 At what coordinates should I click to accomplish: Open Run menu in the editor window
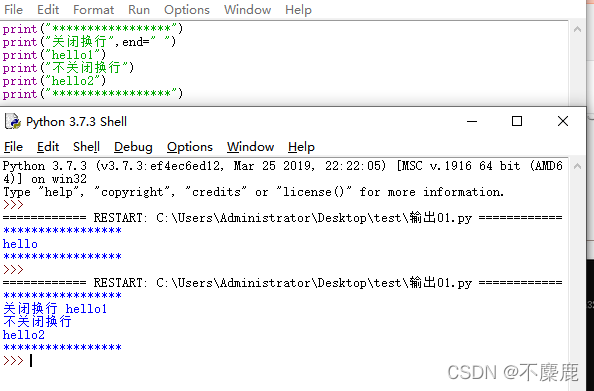click(x=139, y=9)
